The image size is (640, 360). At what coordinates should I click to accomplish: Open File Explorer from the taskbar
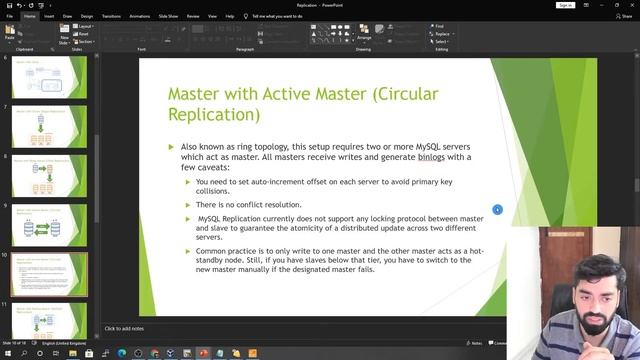point(73,353)
